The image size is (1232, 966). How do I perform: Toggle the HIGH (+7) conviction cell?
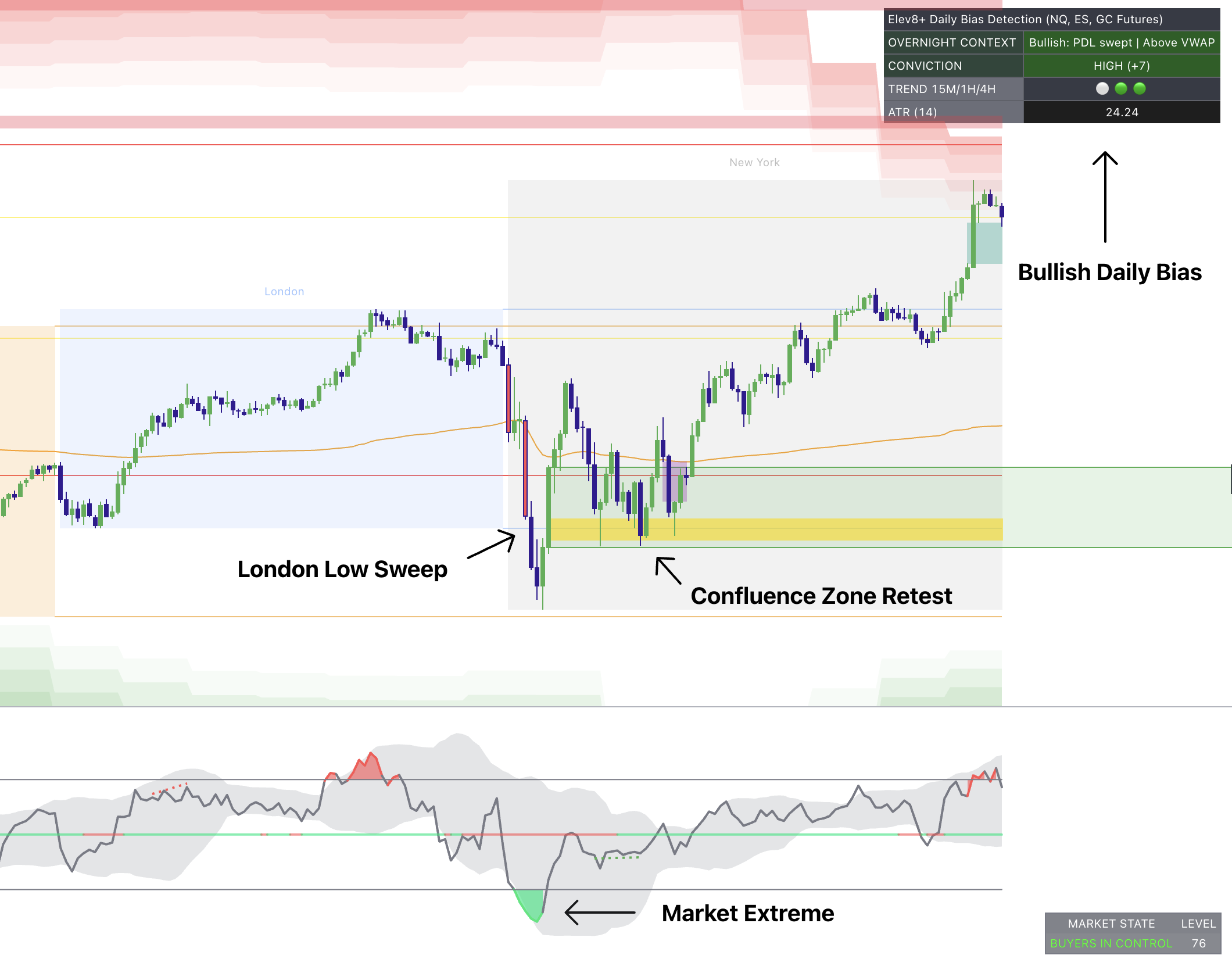(x=1122, y=66)
